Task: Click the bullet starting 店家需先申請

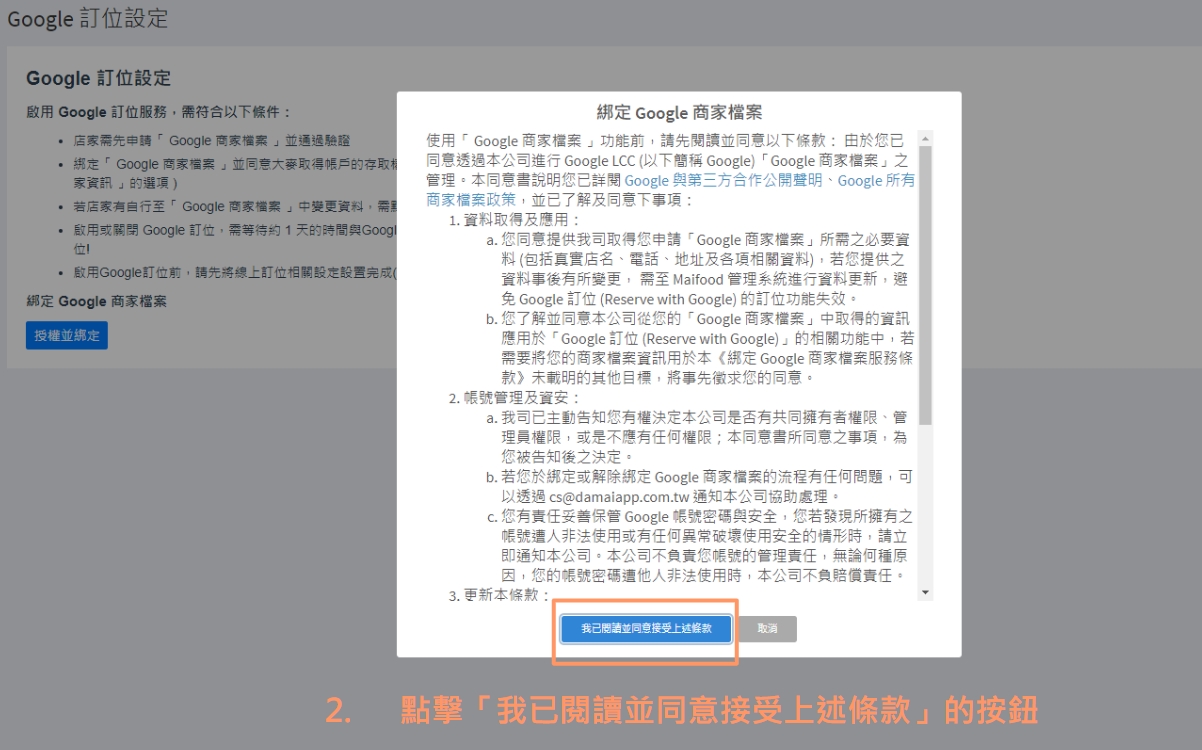Action: click(x=212, y=141)
